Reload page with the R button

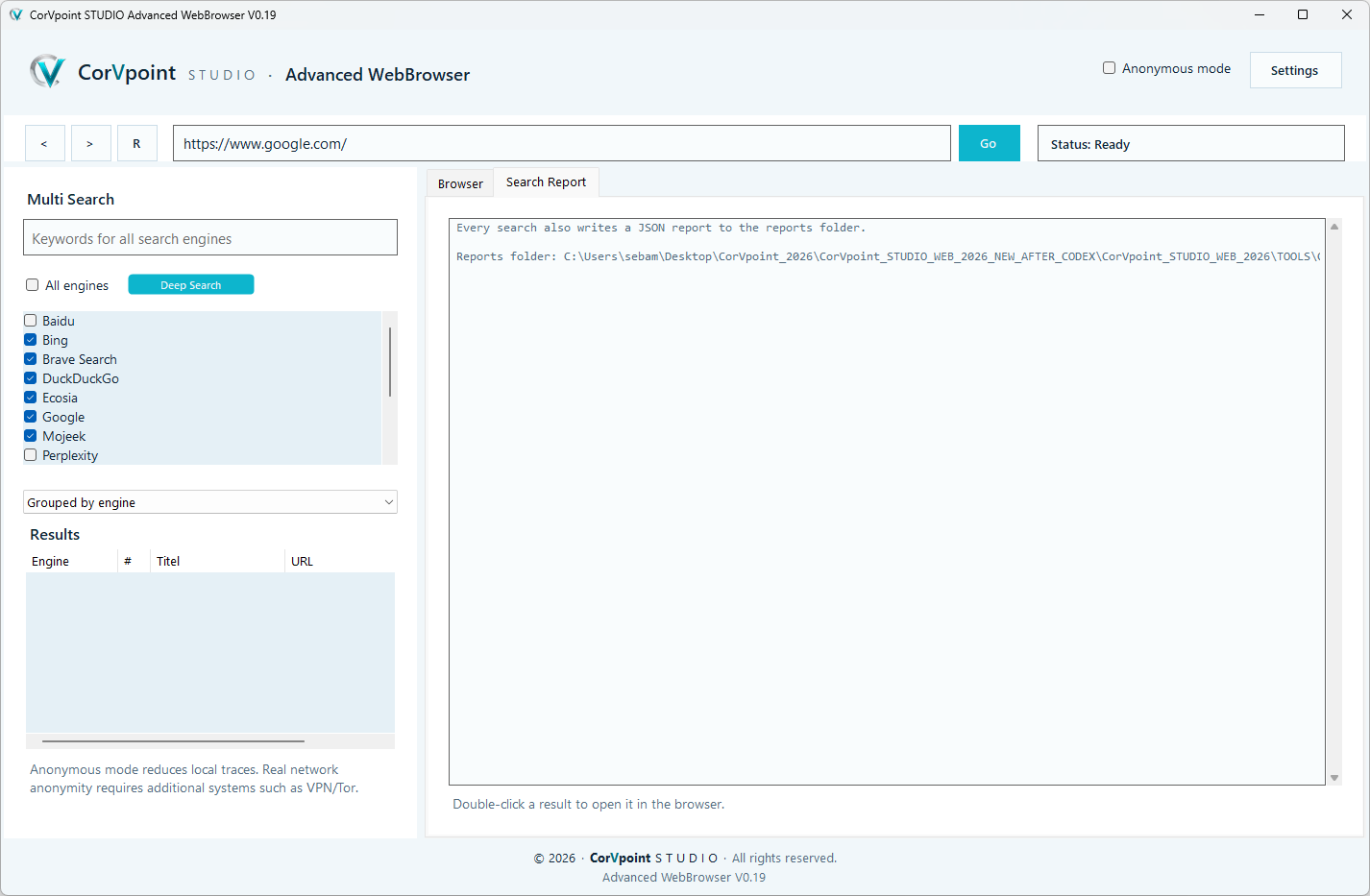(136, 143)
